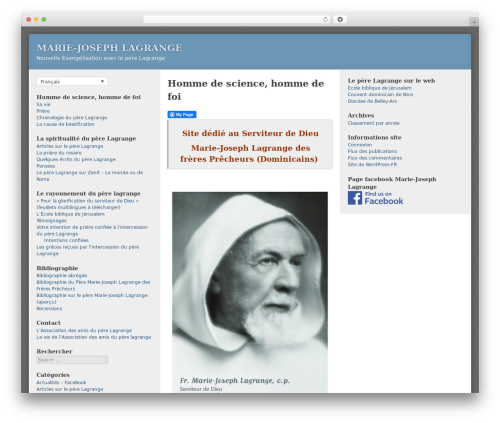The image size is (500, 423).
Task: Click the My Page badge button
Action: [182, 114]
